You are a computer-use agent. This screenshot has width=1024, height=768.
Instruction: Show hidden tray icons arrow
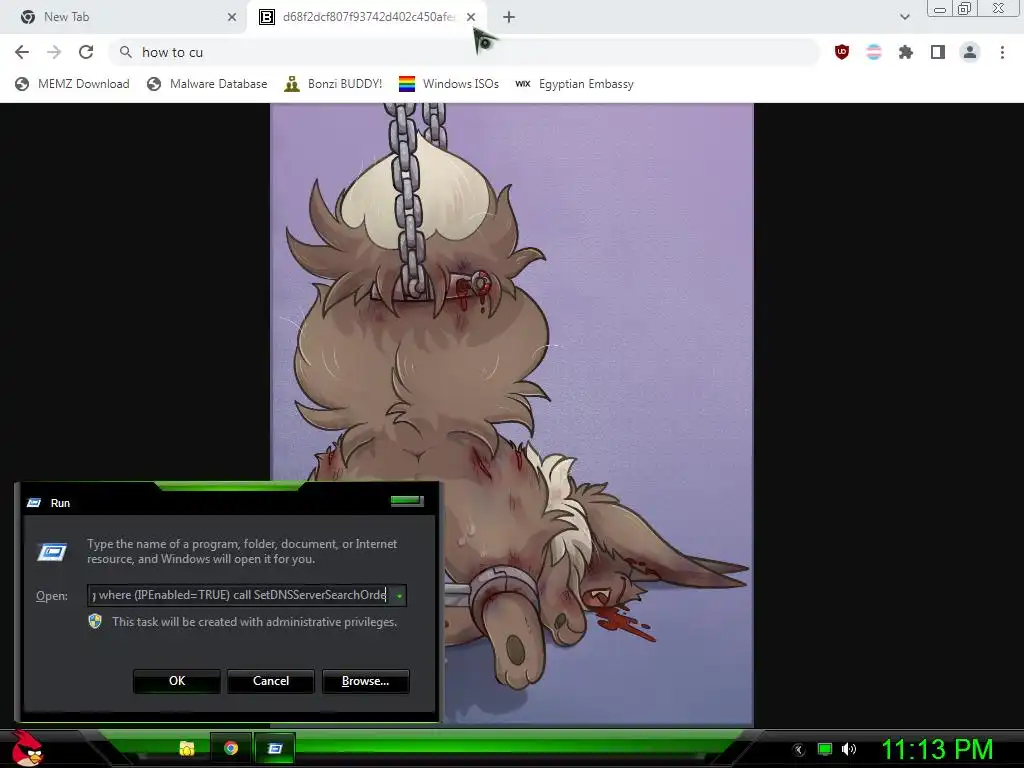[x=799, y=750]
